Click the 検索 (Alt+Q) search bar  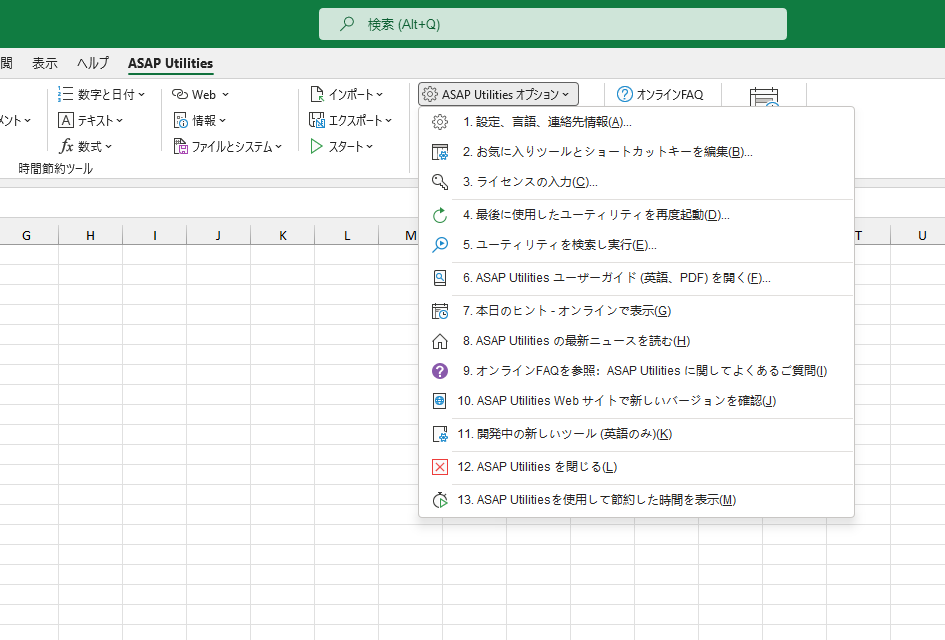click(552, 23)
